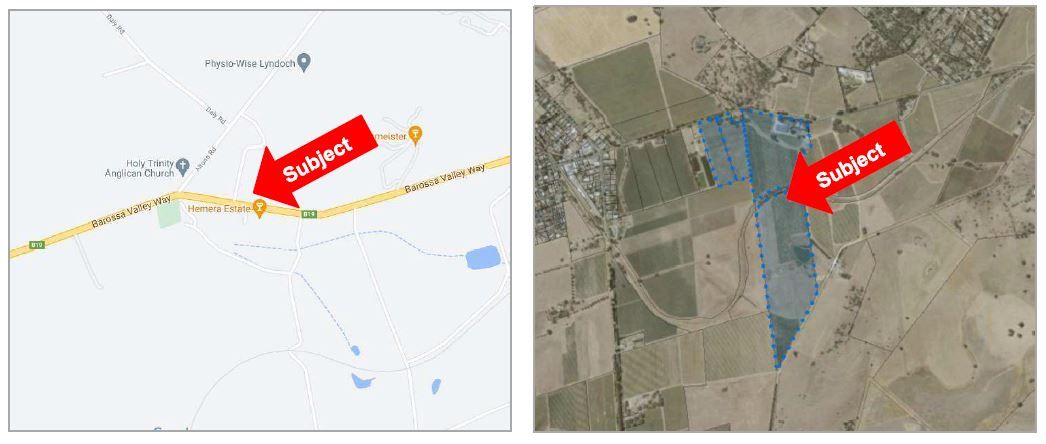
Task: Click the left Barossa Valley Way road label
Action: click(133, 212)
